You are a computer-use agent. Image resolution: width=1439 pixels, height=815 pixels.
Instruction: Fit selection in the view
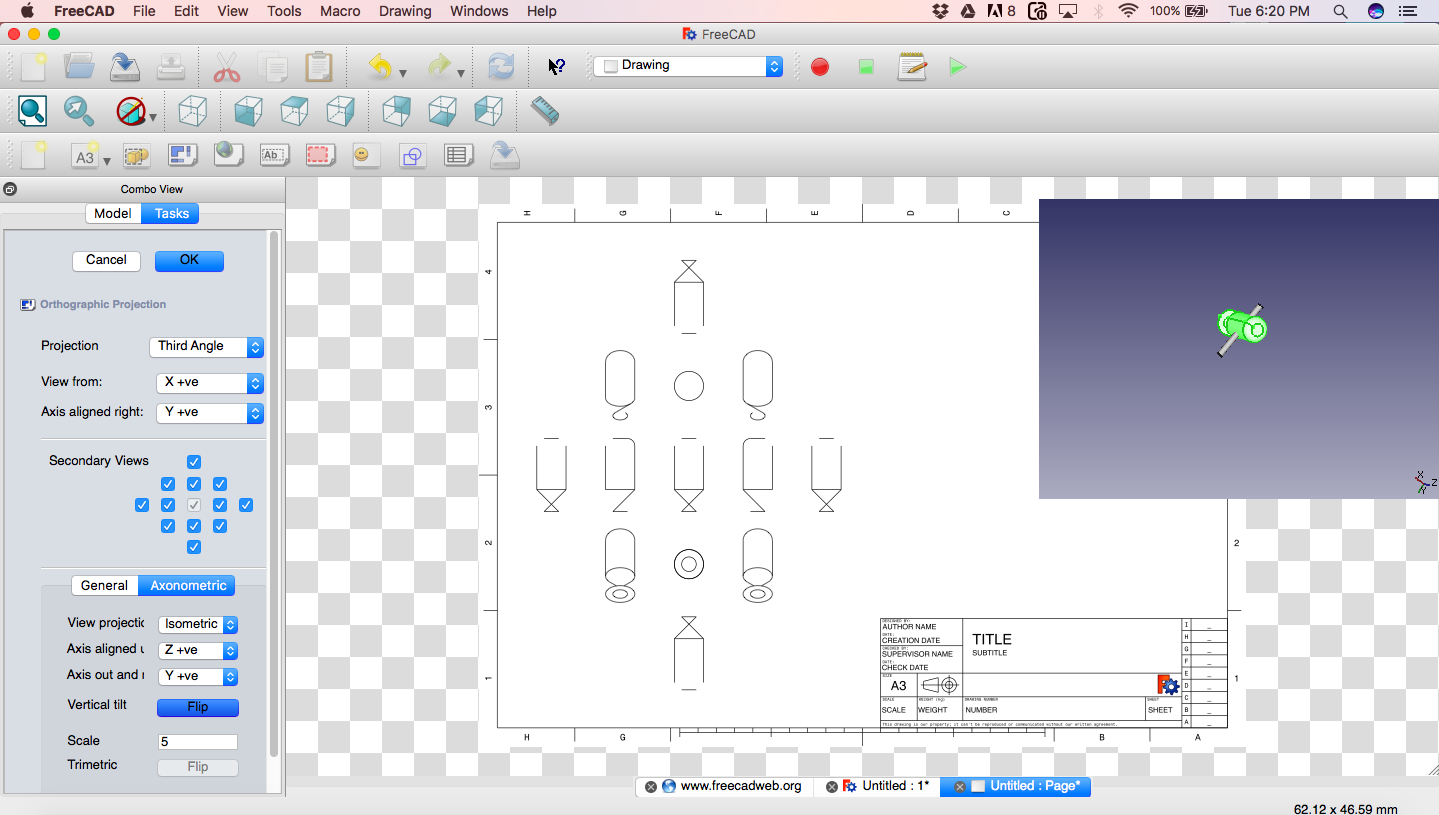click(x=79, y=111)
